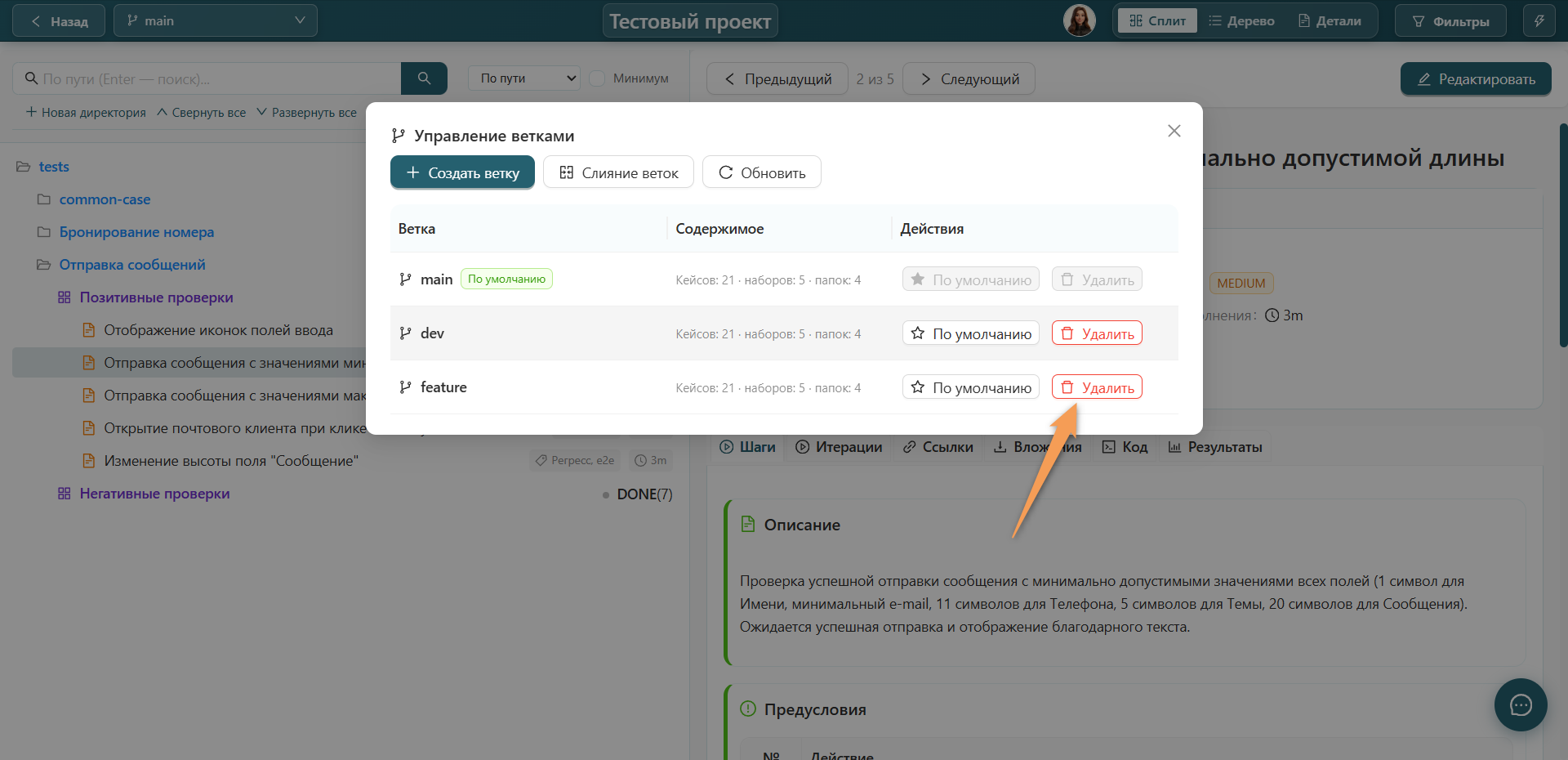Image resolution: width=1568 pixels, height=760 pixels.
Task: Set feature branch as default
Action: click(x=970, y=387)
